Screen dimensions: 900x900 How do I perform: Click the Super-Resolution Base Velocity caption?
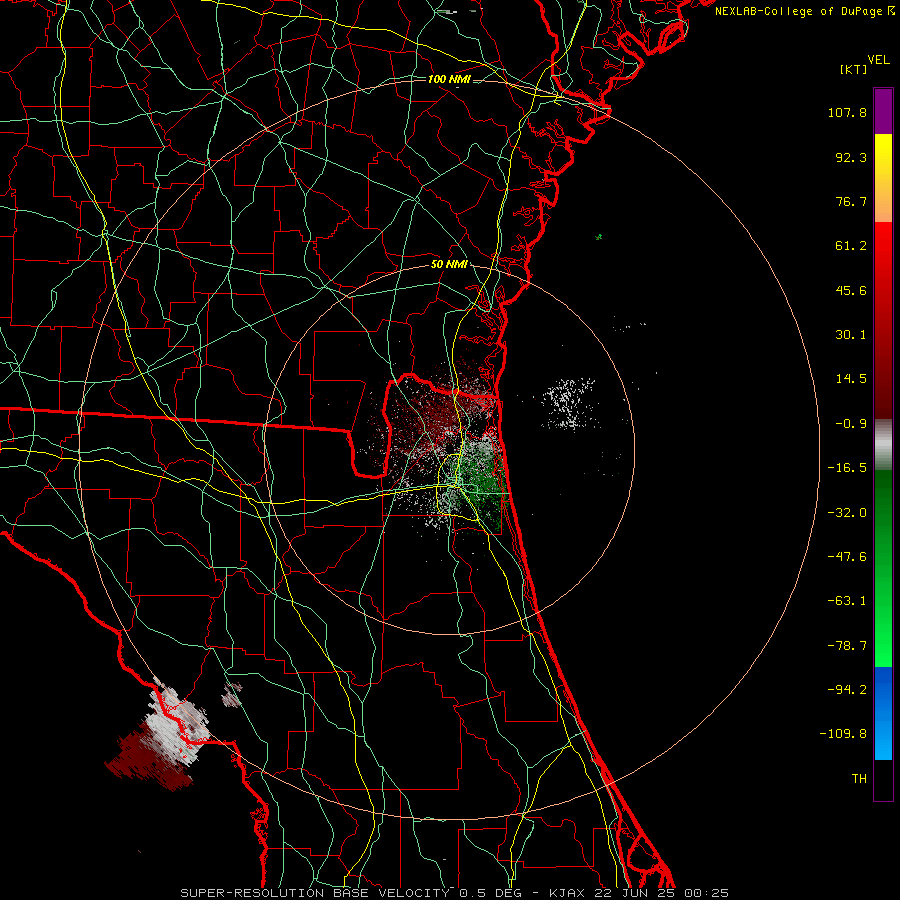point(455,893)
